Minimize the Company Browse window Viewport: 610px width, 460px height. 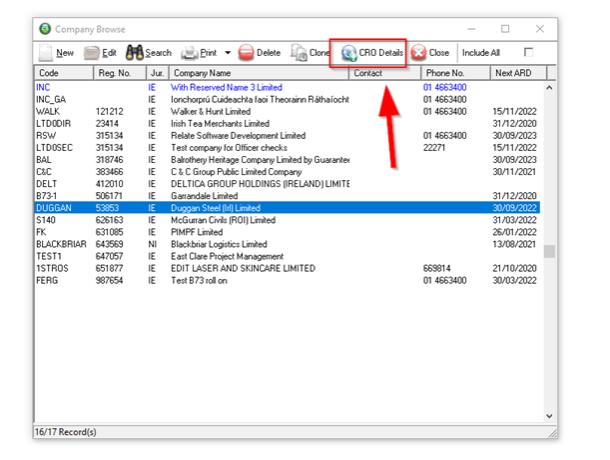pos(471,29)
